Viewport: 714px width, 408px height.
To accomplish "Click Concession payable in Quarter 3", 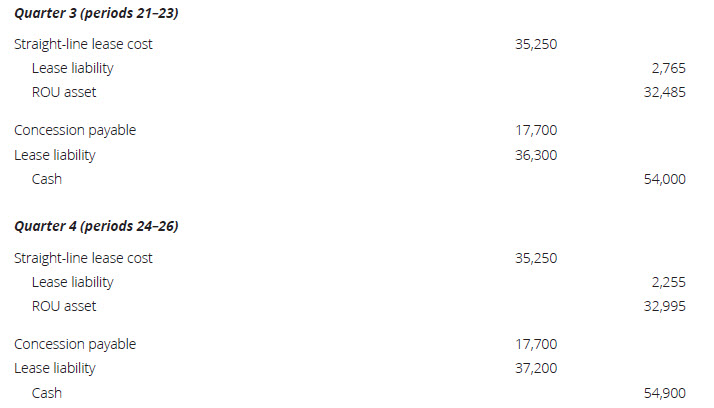I will (75, 130).
